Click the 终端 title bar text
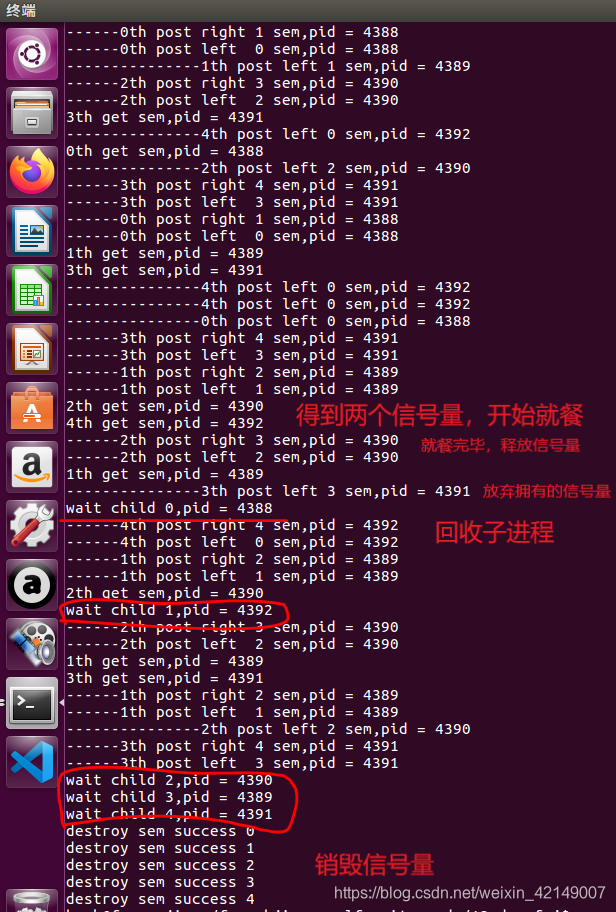Screen dimensions: 616x912 pyautogui.click(x=21, y=10)
